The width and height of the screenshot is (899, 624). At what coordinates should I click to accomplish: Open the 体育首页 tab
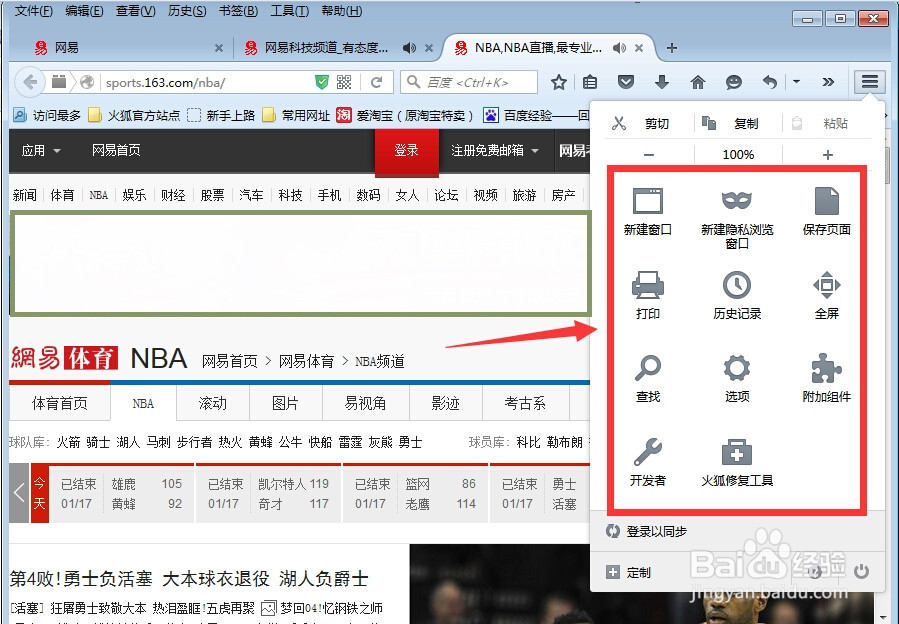60,403
